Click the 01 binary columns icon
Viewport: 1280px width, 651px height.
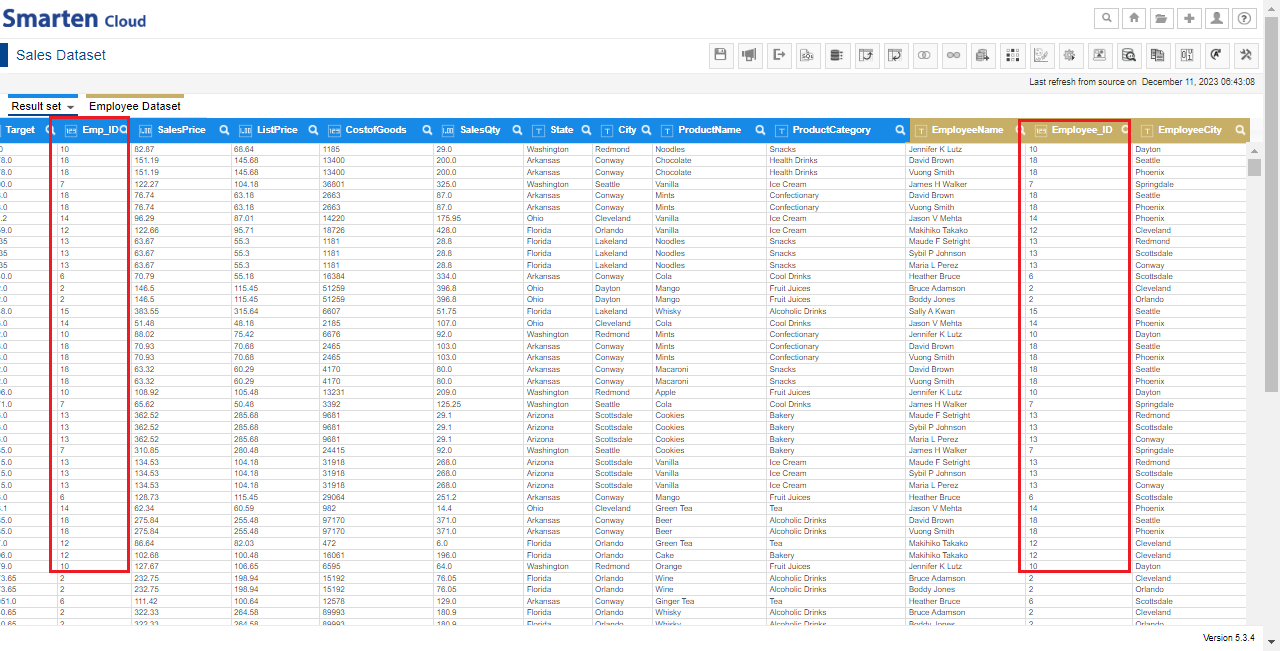1187,55
